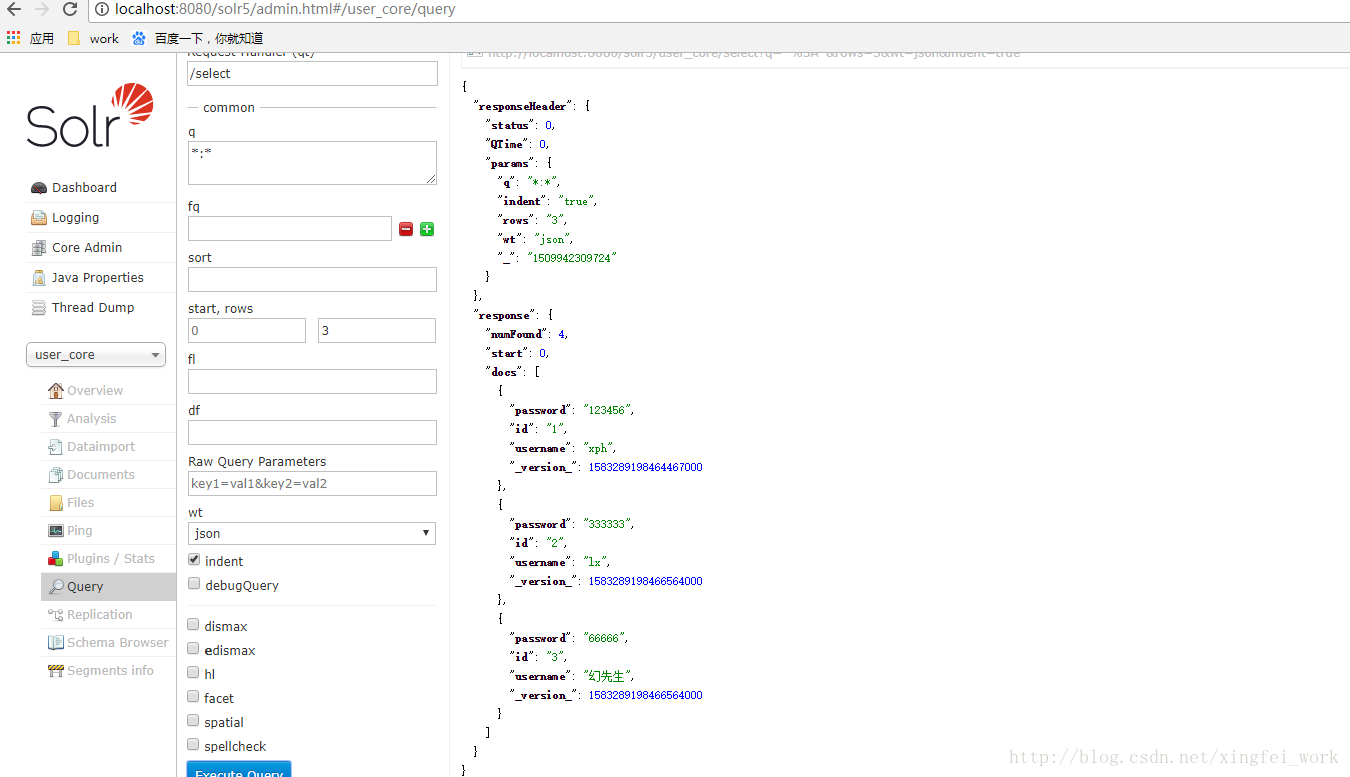Image resolution: width=1350 pixels, height=777 pixels.
Task: Click the Dashboard gauge icon
Action: (39, 188)
